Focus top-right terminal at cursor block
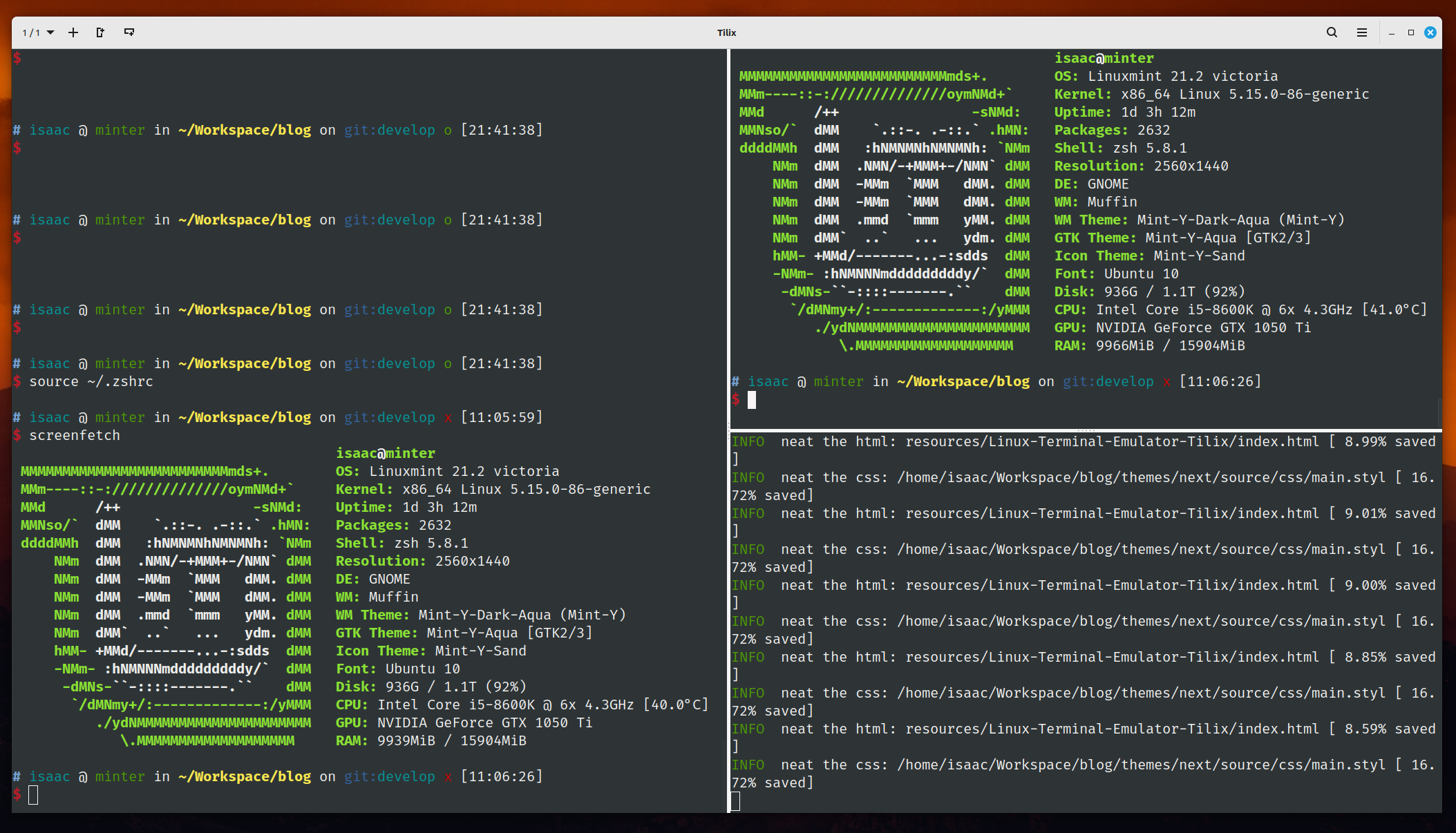1456x833 pixels. click(752, 400)
